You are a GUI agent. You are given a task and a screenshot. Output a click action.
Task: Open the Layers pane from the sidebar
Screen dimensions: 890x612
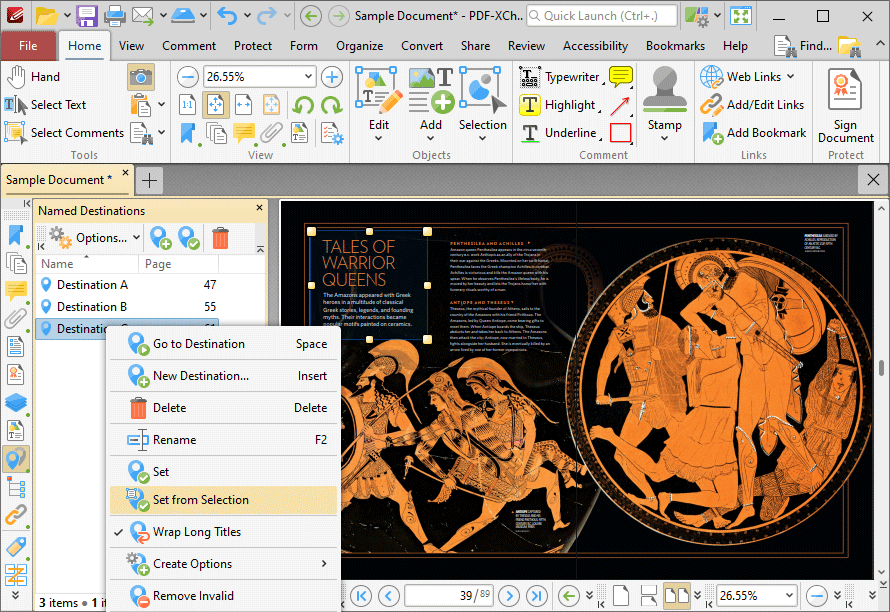pos(15,403)
